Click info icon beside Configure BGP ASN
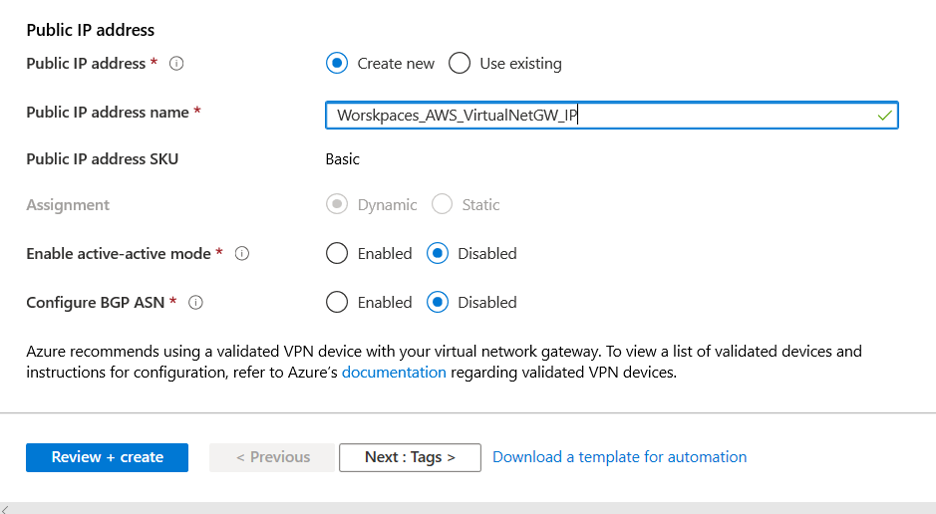Screen dimensions: 936x514 [196, 302]
